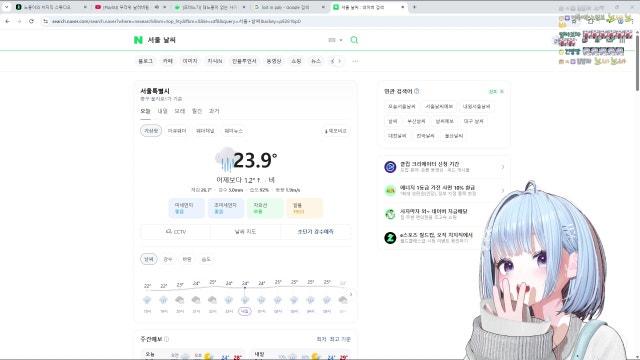Viewport: 640px width, 360px height.
Task: Click the light green promo icon
Action: [x=390, y=191]
